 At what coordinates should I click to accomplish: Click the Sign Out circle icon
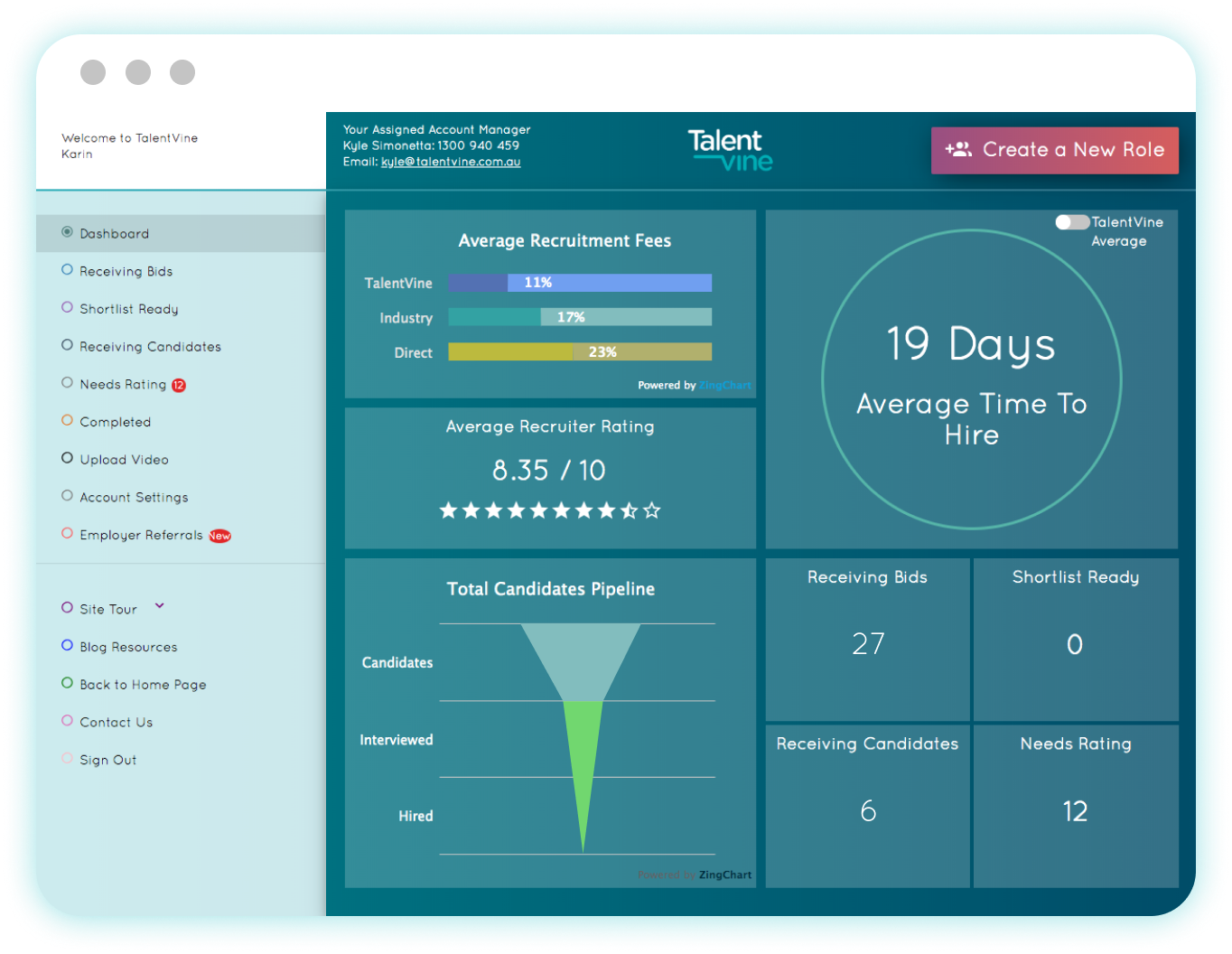67,759
